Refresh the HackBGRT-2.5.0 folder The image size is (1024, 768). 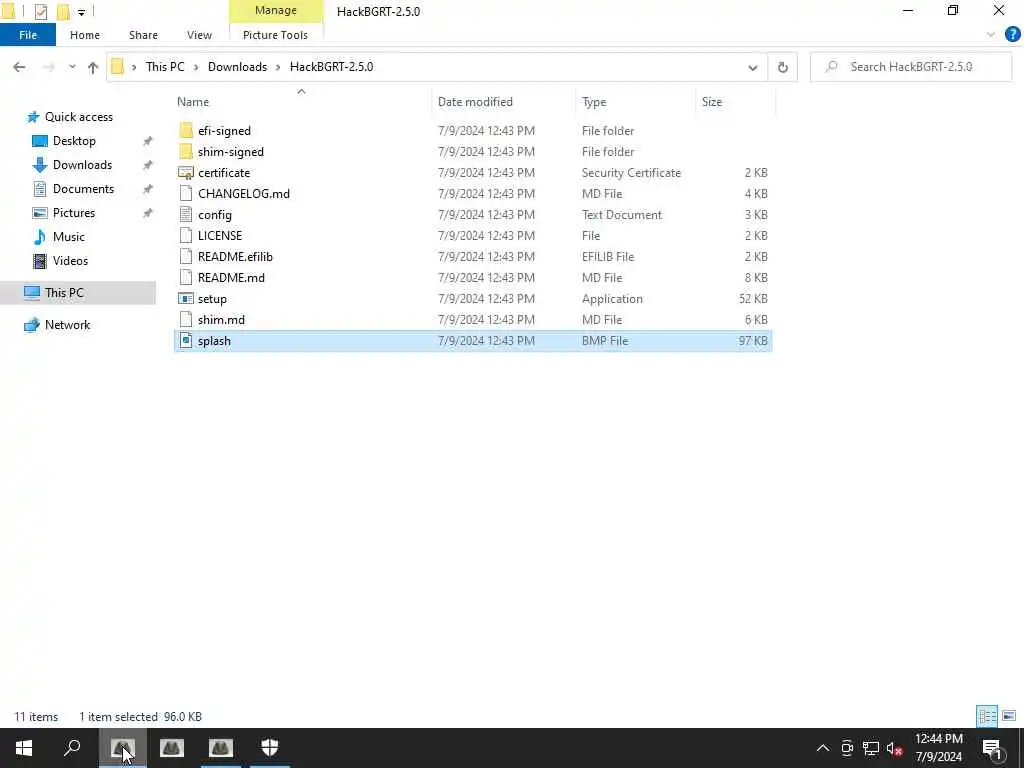tap(782, 67)
